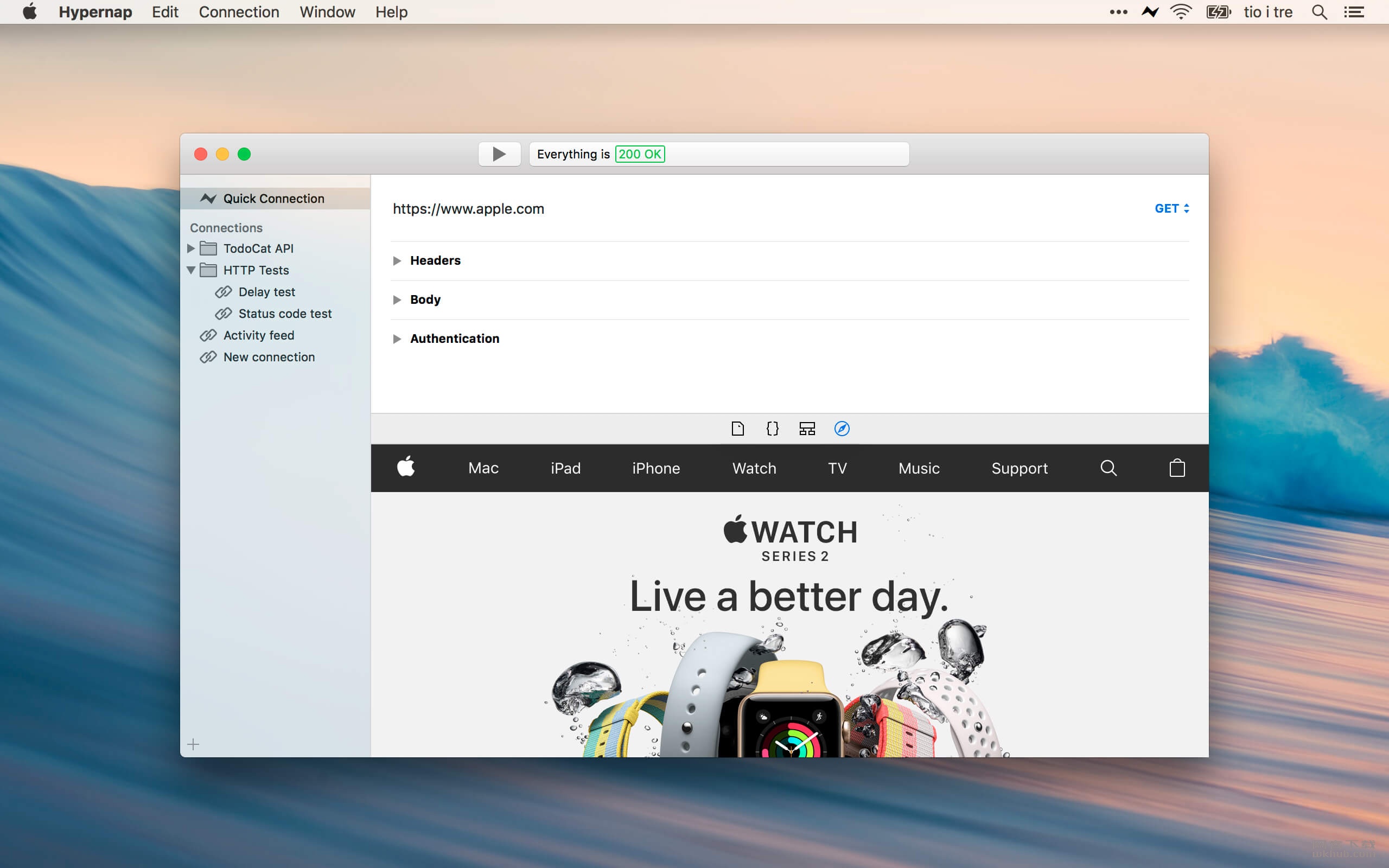This screenshot has height=868, width=1389.
Task: Click the Quick Connection lightning icon
Action: [208, 199]
